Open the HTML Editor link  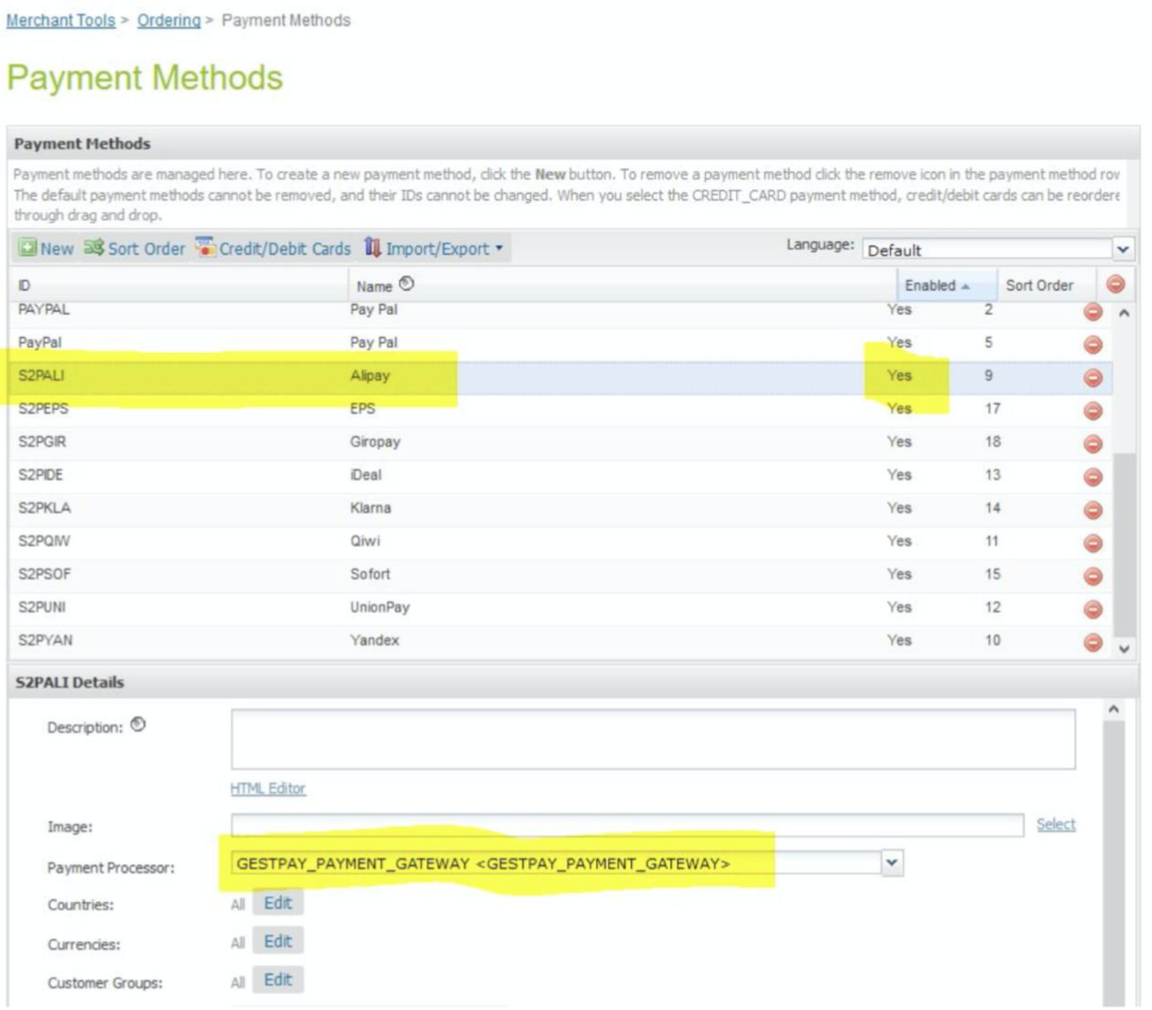click(268, 788)
